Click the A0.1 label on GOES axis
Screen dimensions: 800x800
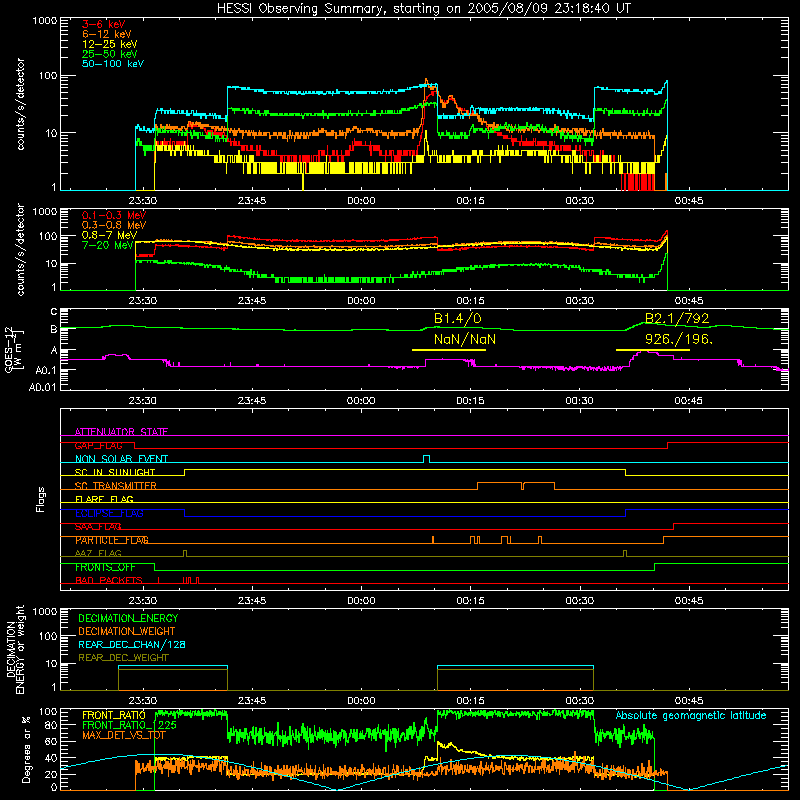pyautogui.click(x=45, y=370)
